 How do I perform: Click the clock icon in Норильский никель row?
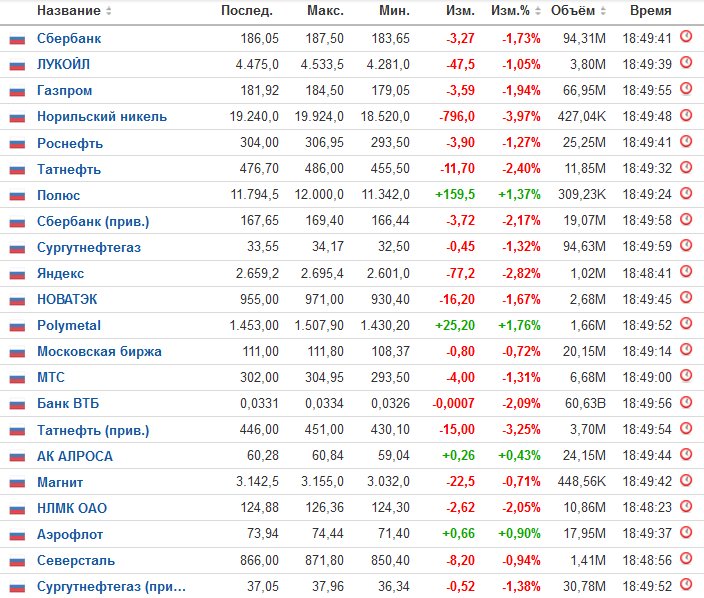pyautogui.click(x=686, y=115)
